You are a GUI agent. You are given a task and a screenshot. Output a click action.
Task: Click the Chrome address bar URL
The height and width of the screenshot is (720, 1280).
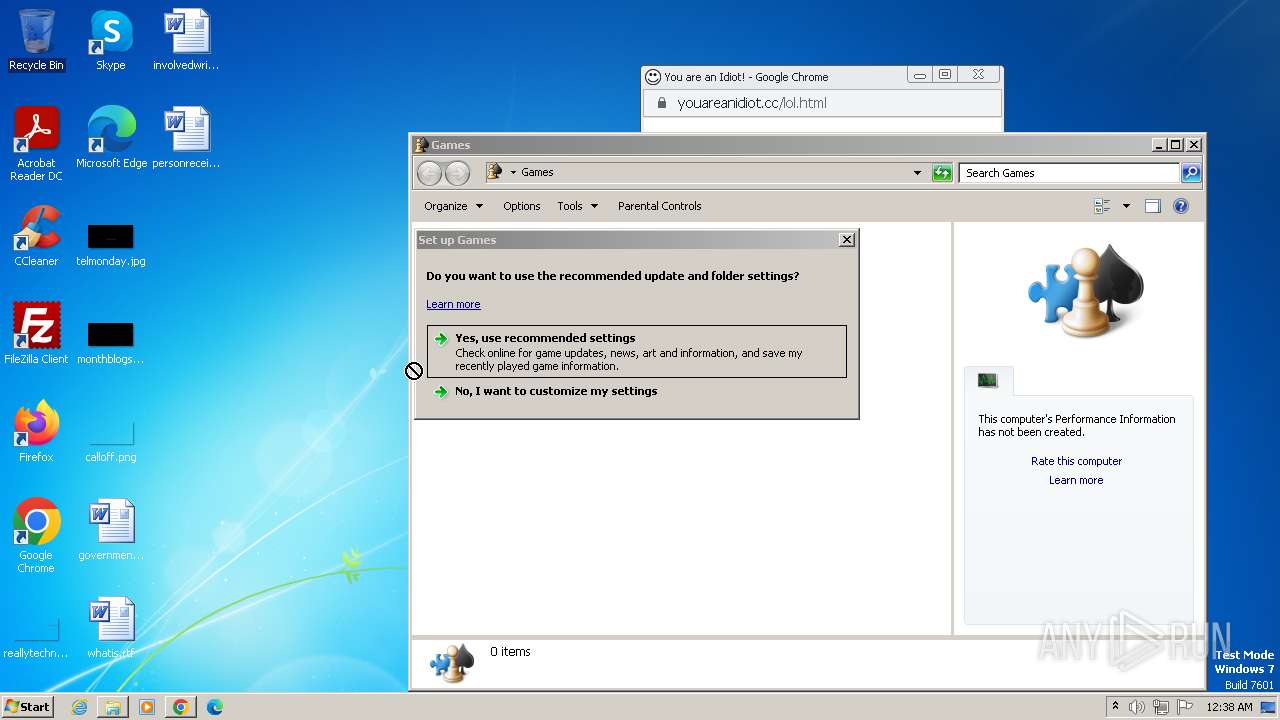751,103
